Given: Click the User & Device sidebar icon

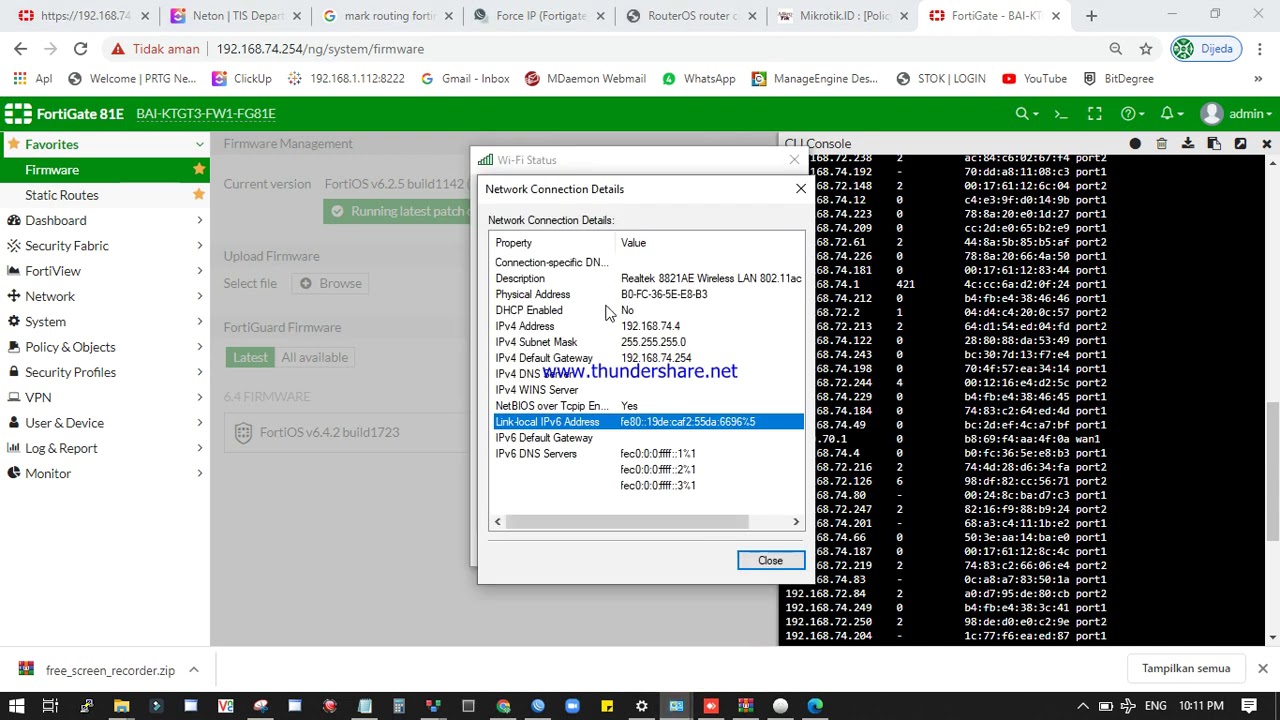Looking at the screenshot, I should 14,423.
